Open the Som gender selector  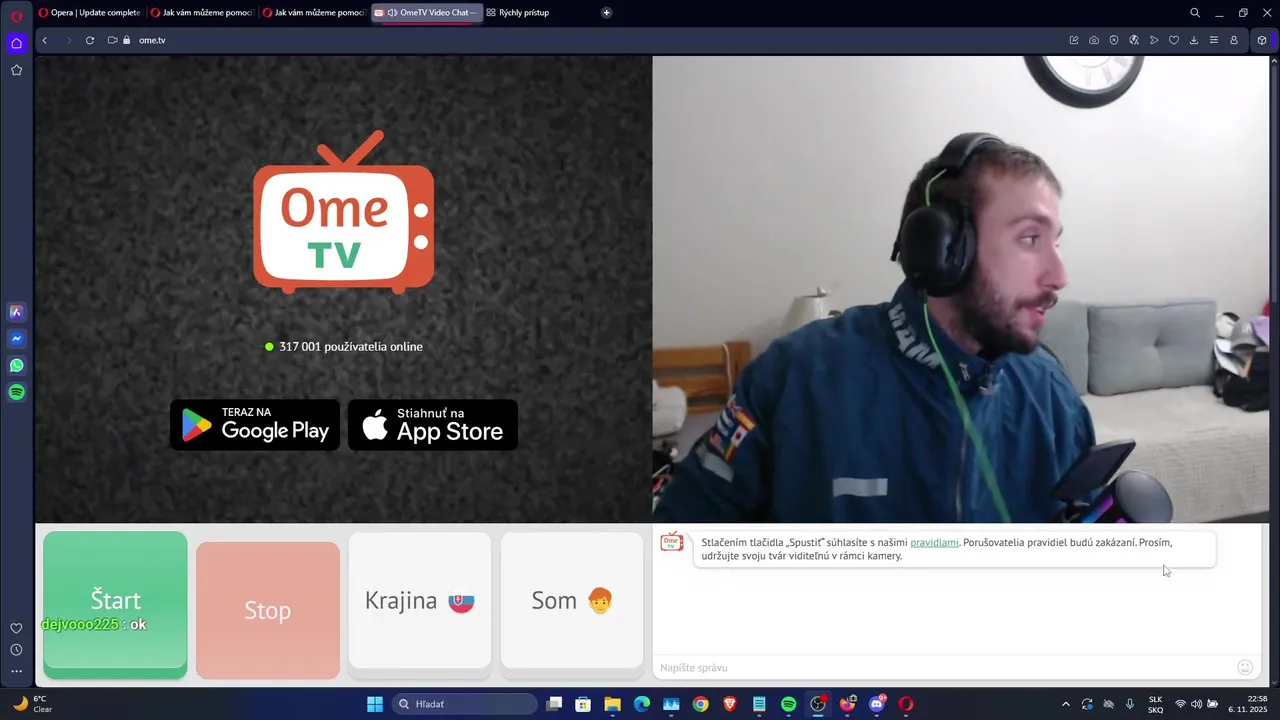coord(572,601)
